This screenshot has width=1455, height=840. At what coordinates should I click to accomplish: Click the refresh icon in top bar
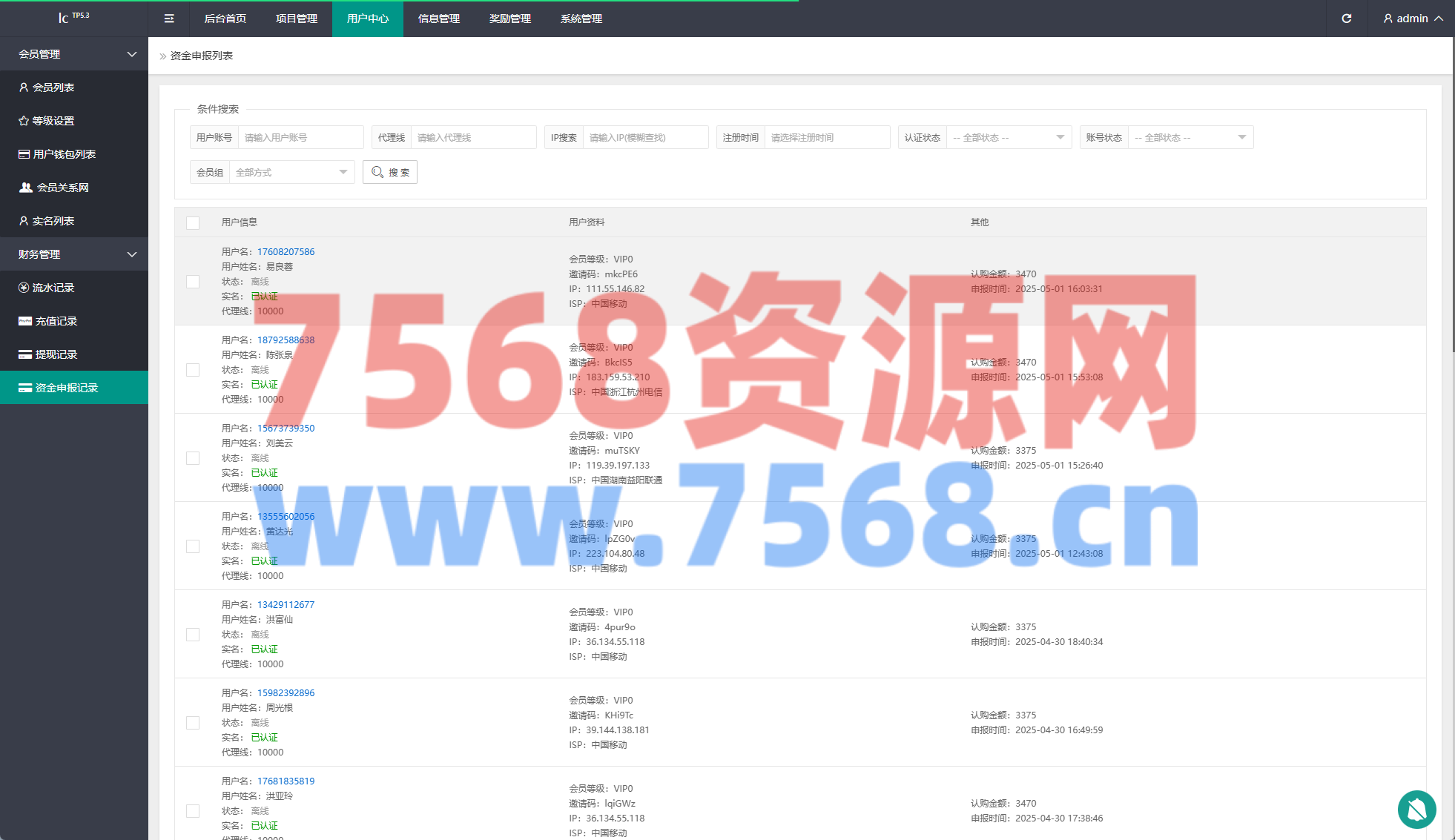(x=1346, y=19)
